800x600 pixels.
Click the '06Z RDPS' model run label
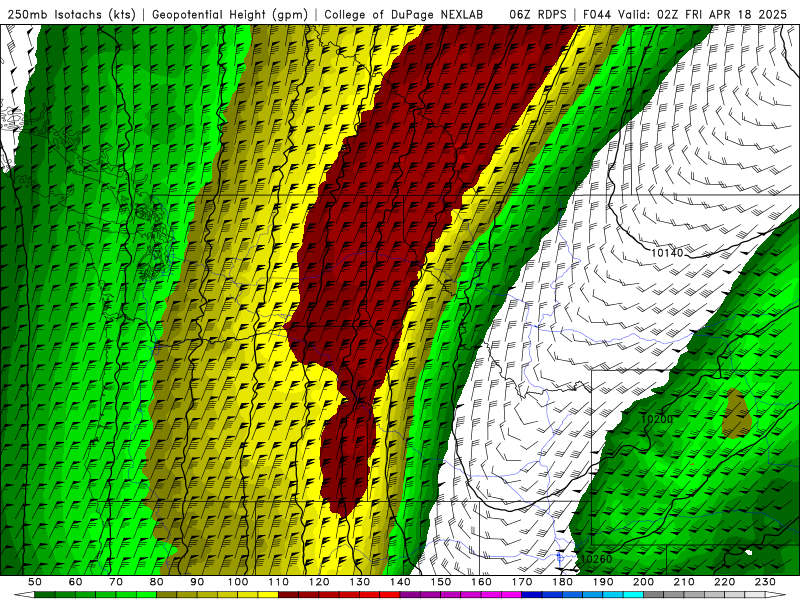538,14
